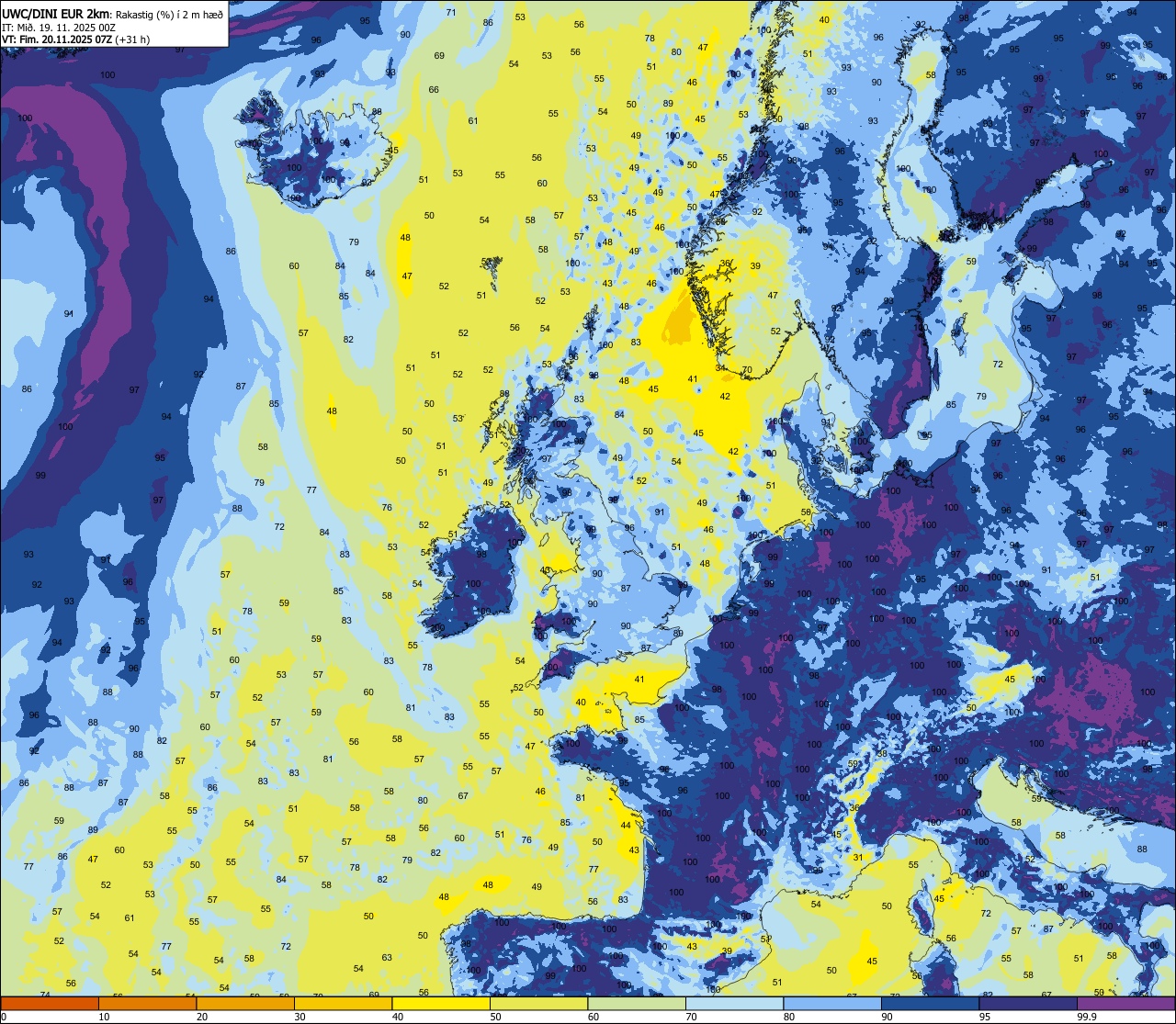Click the '40' tick label on the legend
Screen dimensions: 1176x1024
point(397,1017)
